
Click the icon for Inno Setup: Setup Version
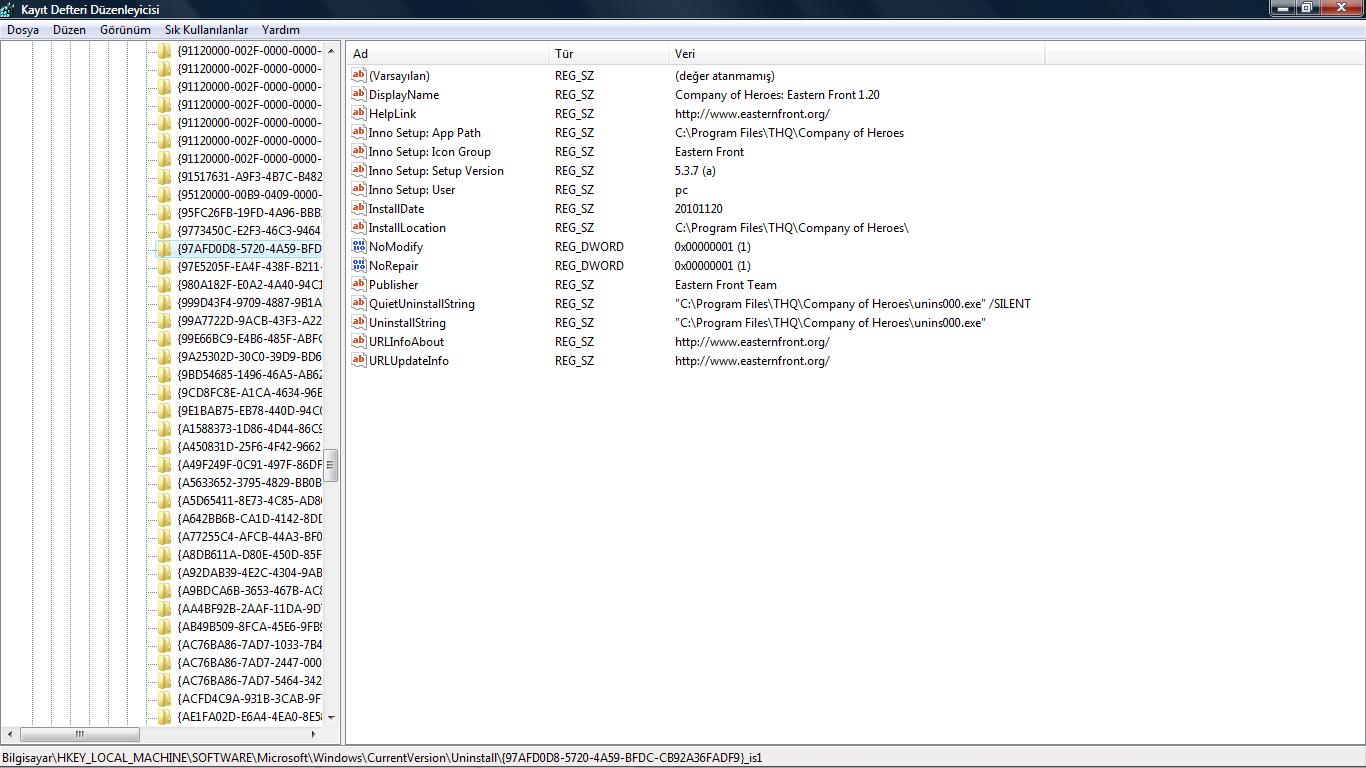tap(359, 170)
